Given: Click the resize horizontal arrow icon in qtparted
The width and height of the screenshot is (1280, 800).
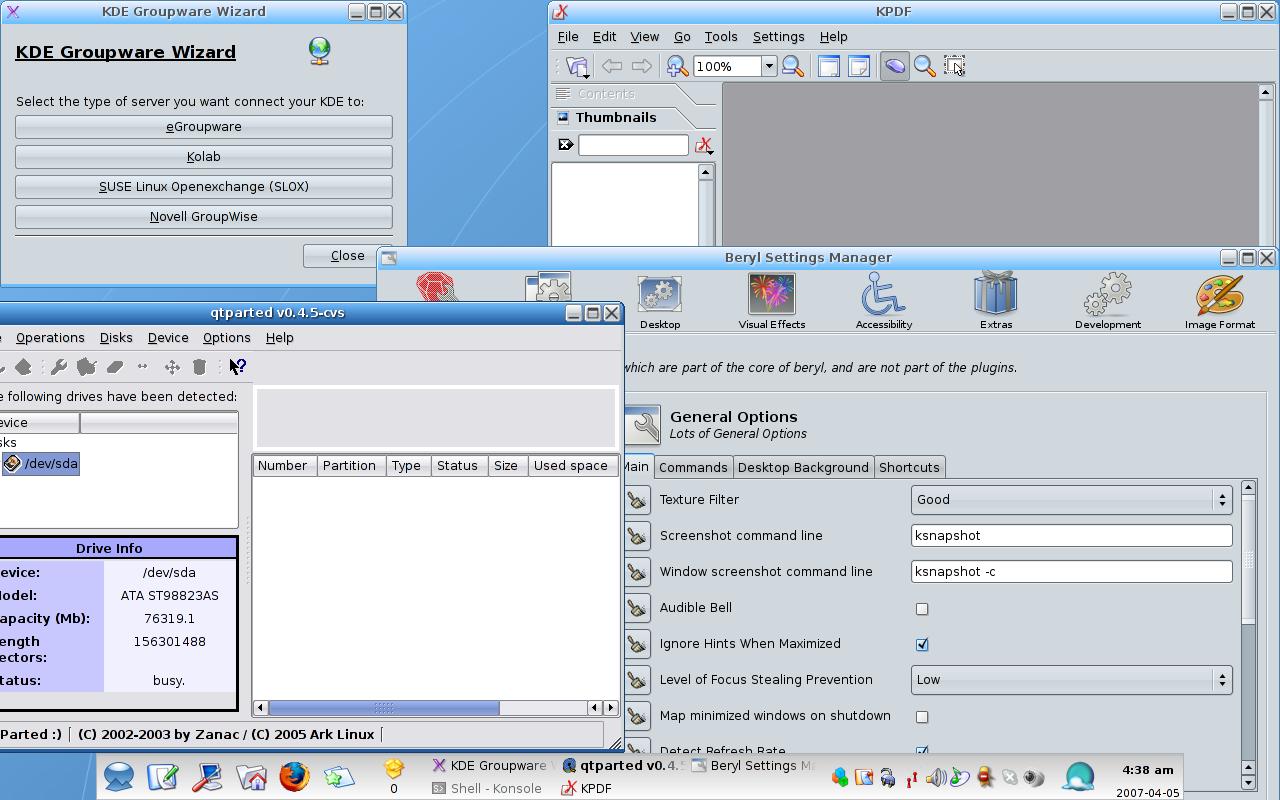Looking at the screenshot, I should point(143,367).
